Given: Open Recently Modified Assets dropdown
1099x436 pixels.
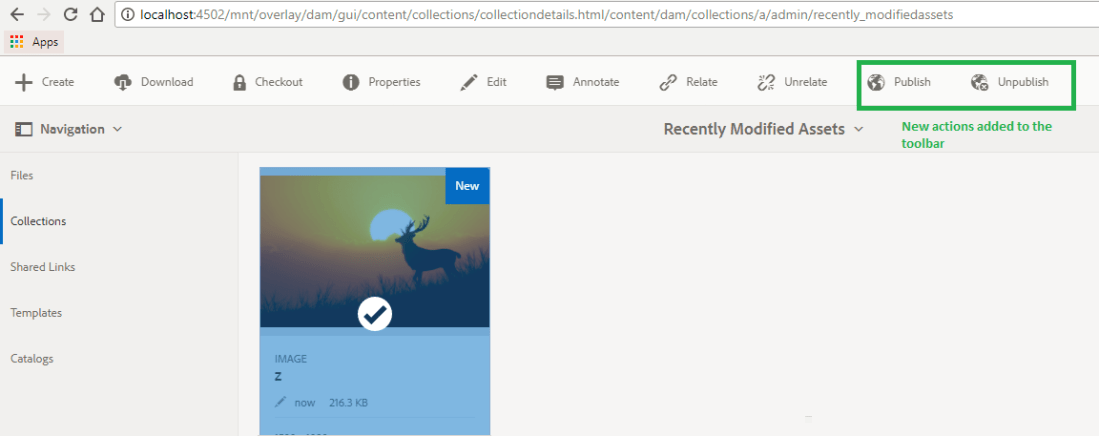Looking at the screenshot, I should click(764, 129).
